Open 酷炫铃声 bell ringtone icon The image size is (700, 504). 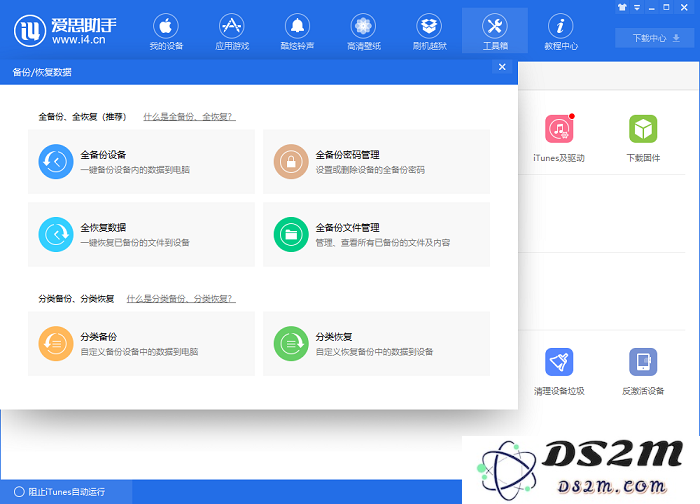(x=297, y=26)
